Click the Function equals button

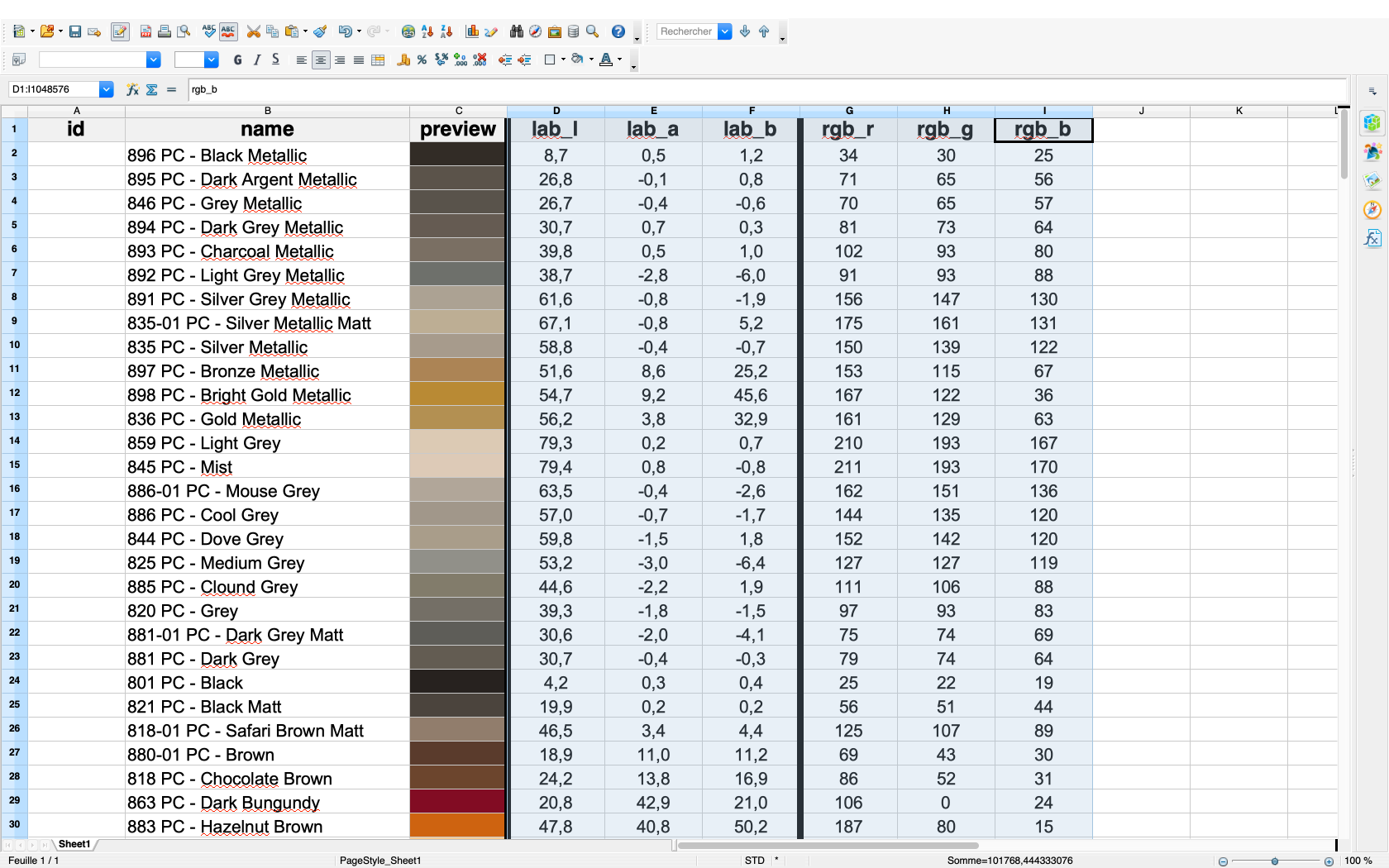point(171,89)
